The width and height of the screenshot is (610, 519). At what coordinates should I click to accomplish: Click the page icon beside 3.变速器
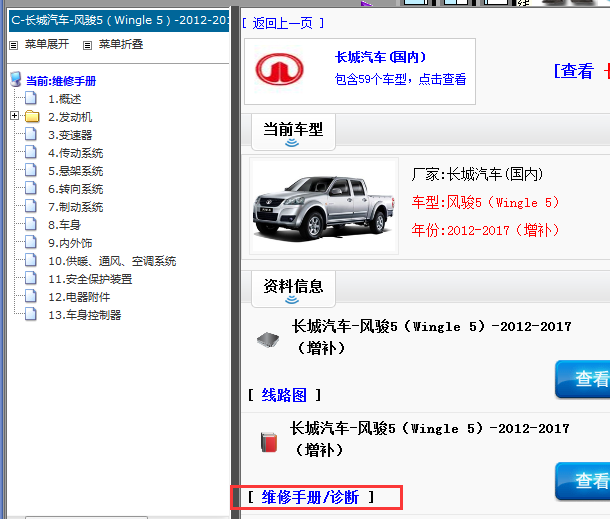coord(31,134)
